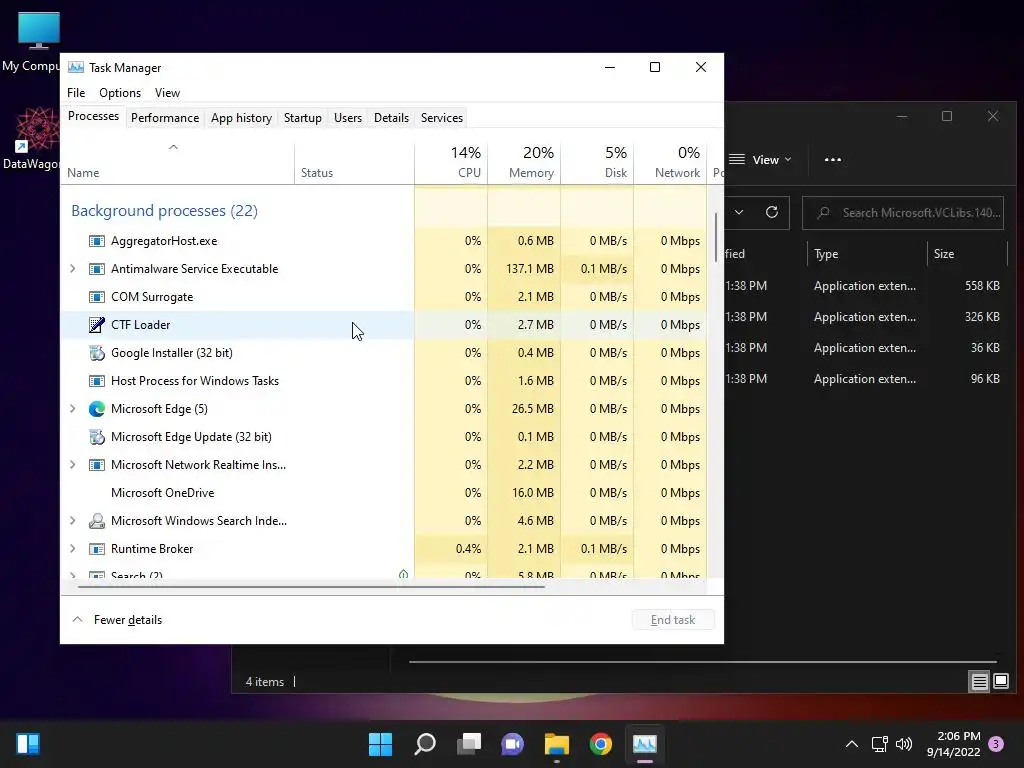Sort processes by the Name column header
Viewport: 1024px width, 768px height.
click(x=178, y=162)
